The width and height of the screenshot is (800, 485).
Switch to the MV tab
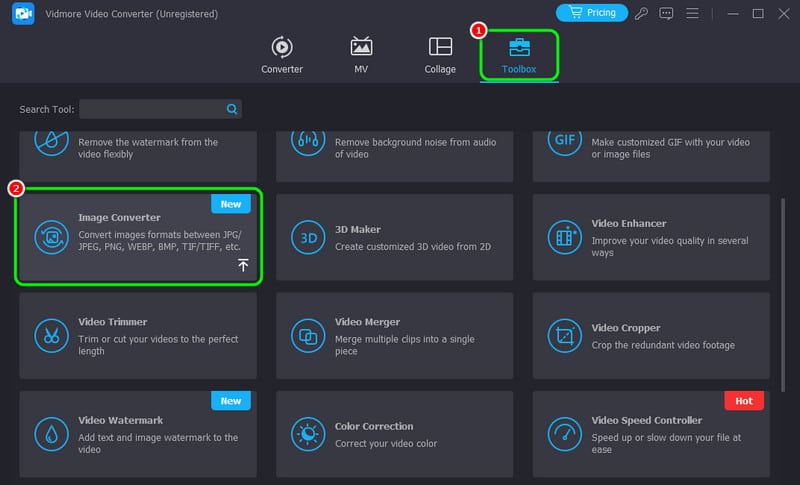click(361, 56)
